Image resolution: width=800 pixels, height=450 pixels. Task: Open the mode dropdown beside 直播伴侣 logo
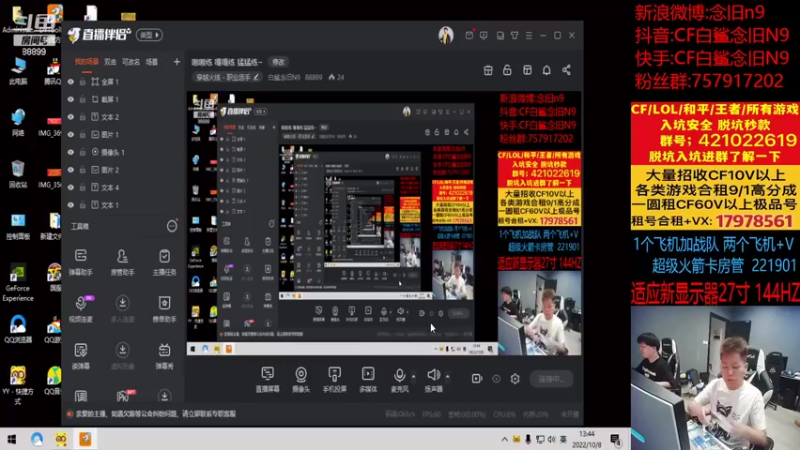149,35
